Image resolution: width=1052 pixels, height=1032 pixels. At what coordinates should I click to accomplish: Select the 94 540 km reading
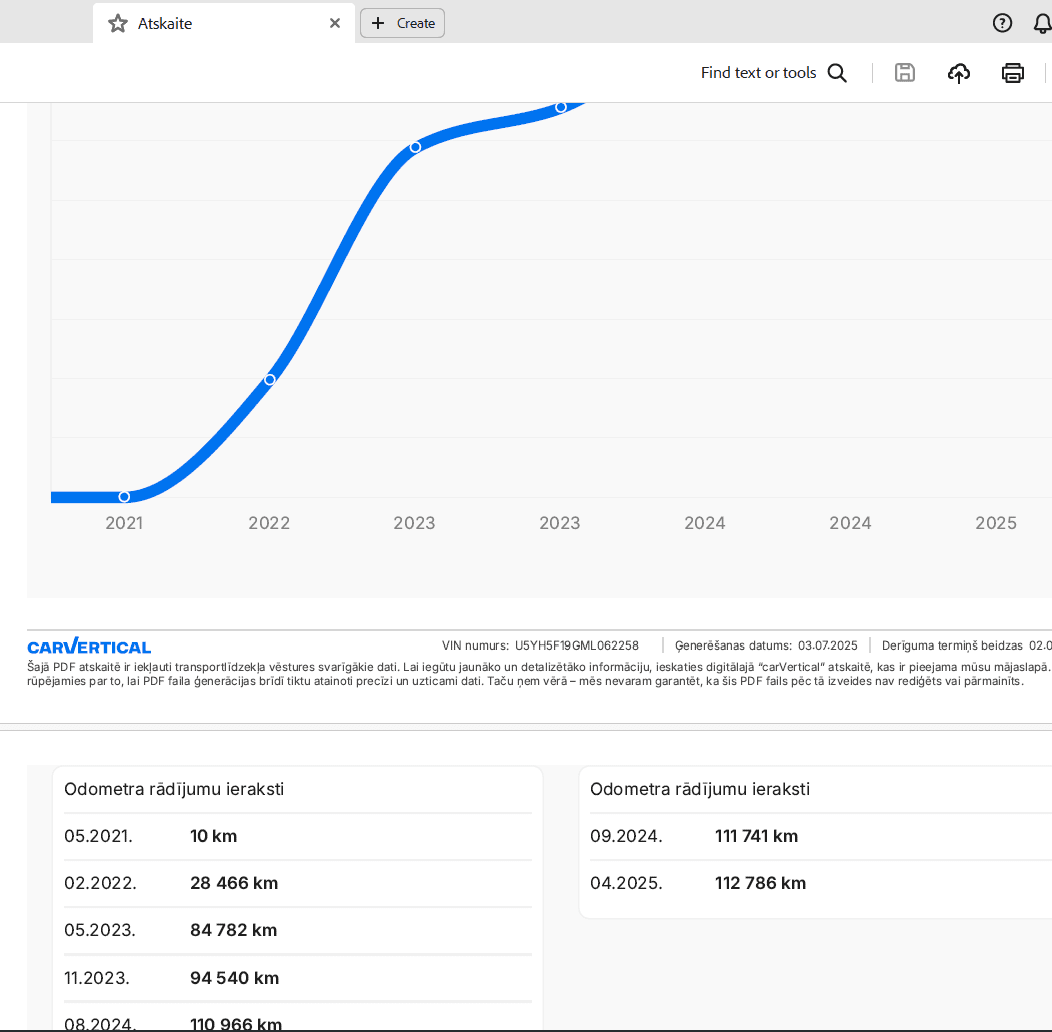tap(234, 978)
